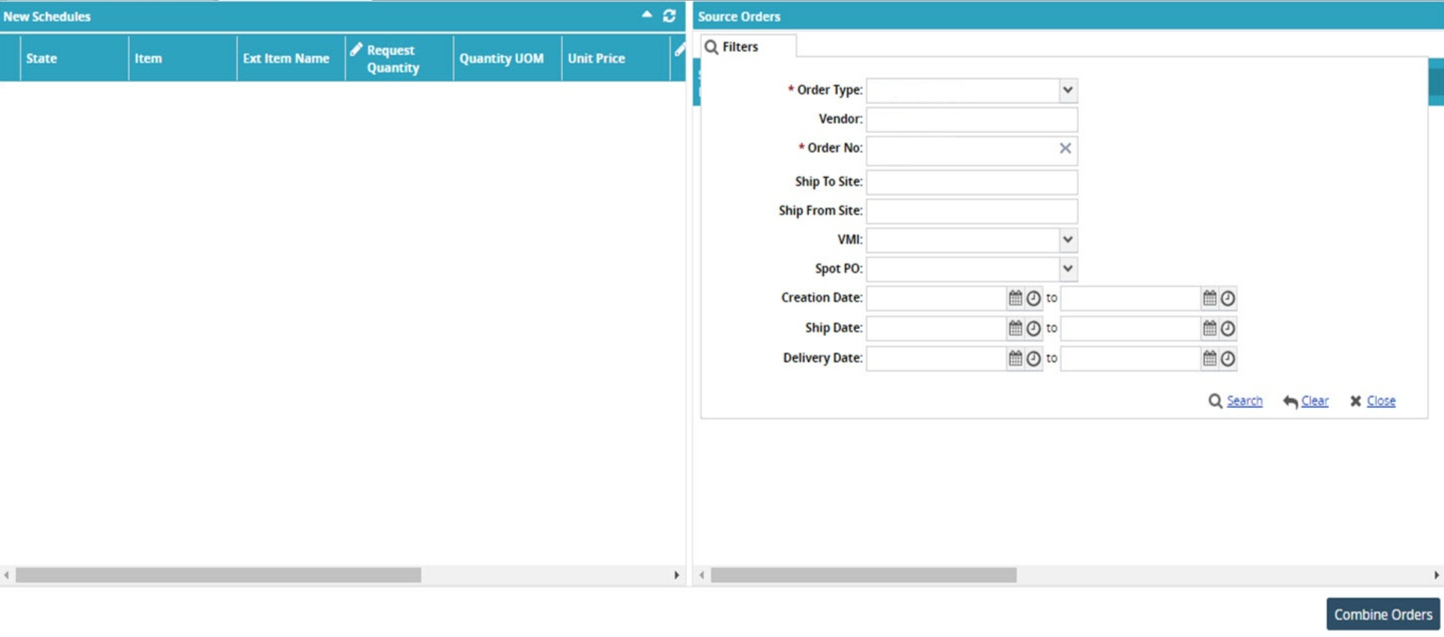The image size is (1444, 637).
Task: Open the Ship Date end calendar picker
Action: tap(1209, 328)
